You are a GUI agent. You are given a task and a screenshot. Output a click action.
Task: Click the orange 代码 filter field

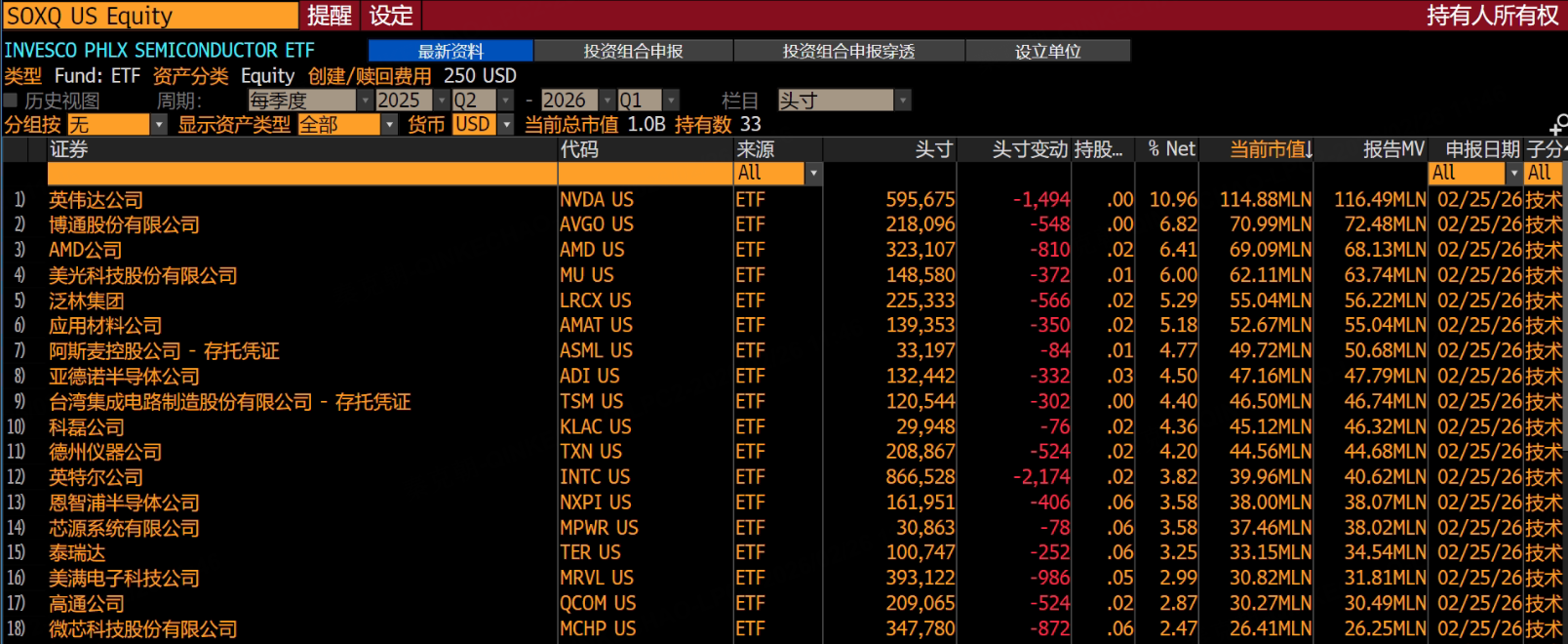(646, 173)
